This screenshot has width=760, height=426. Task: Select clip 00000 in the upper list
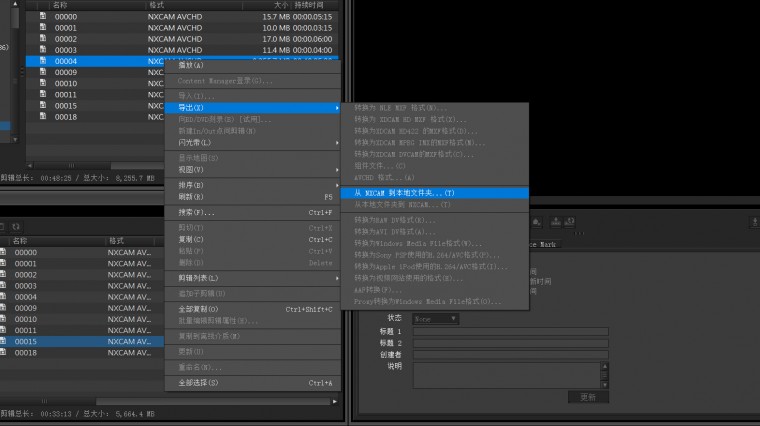click(x=182, y=16)
